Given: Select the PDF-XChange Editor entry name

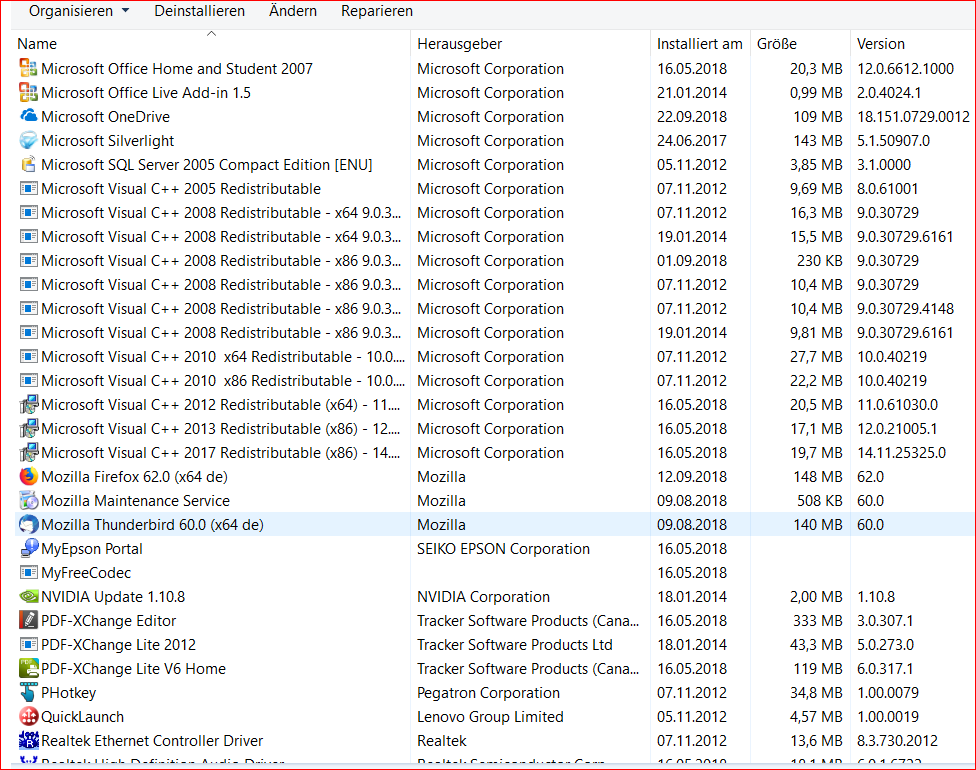Looking at the screenshot, I should point(108,621).
